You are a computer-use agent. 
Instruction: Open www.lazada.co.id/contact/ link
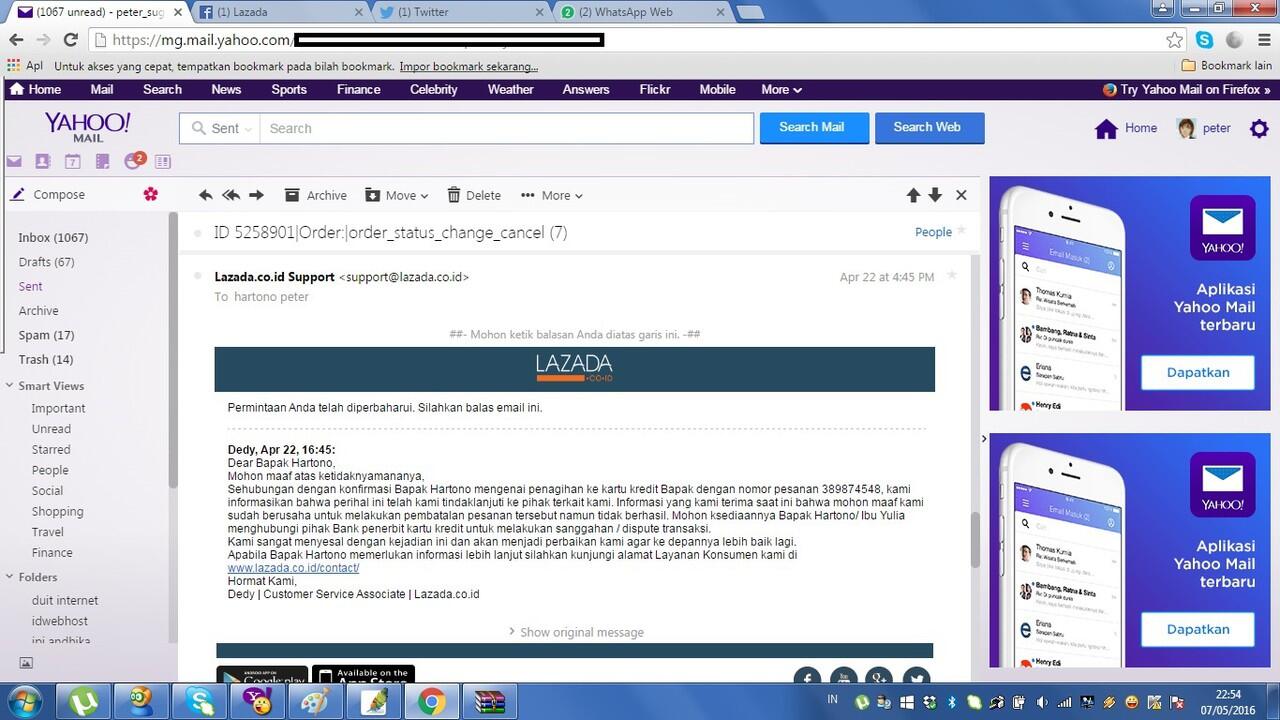pyautogui.click(x=293, y=568)
